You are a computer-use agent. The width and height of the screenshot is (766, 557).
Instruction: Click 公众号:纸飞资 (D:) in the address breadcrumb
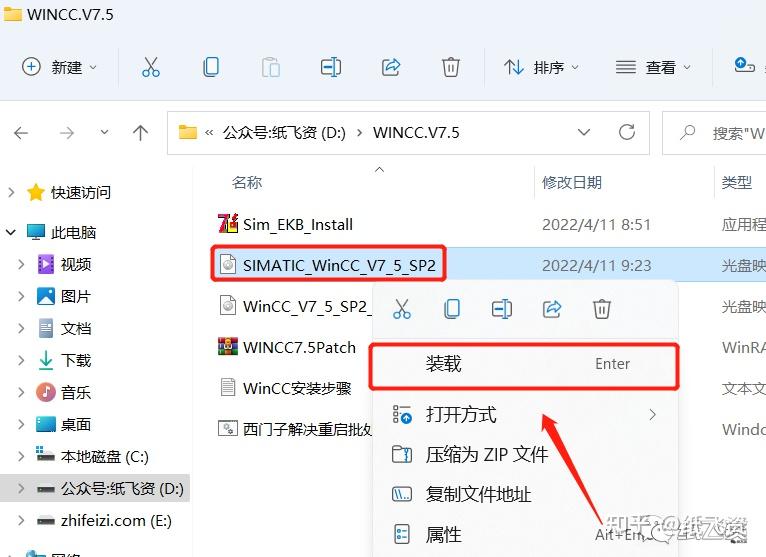coord(284,133)
